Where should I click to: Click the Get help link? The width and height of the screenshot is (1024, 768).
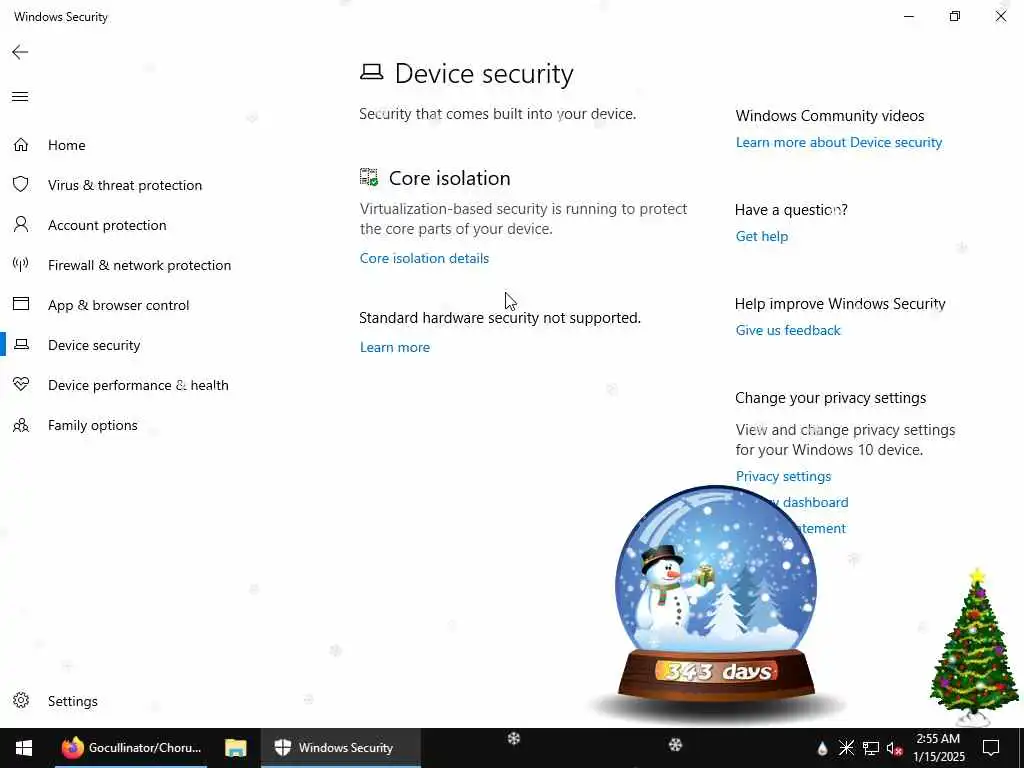761,236
